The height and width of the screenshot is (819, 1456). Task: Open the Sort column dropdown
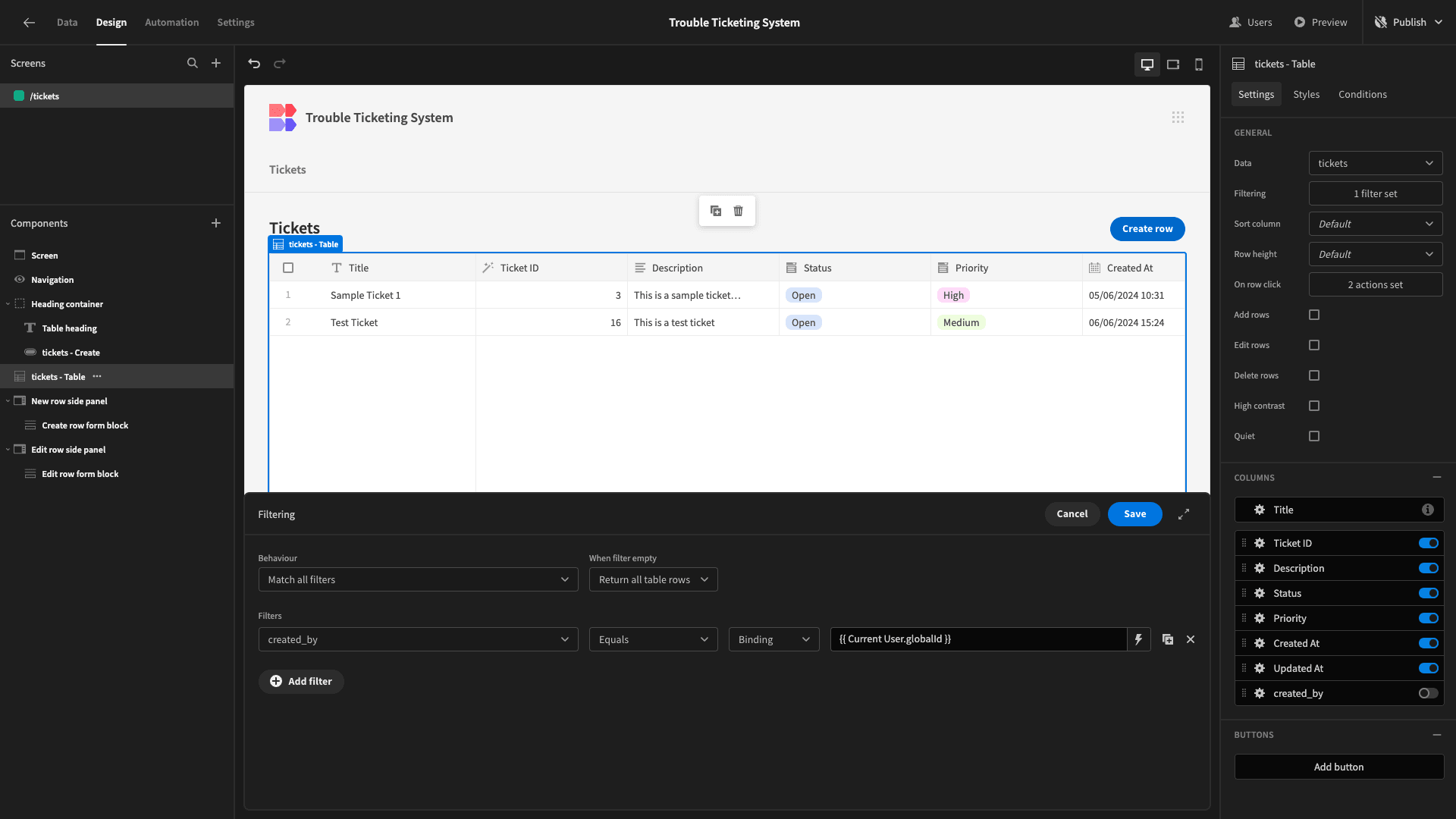pyautogui.click(x=1376, y=224)
